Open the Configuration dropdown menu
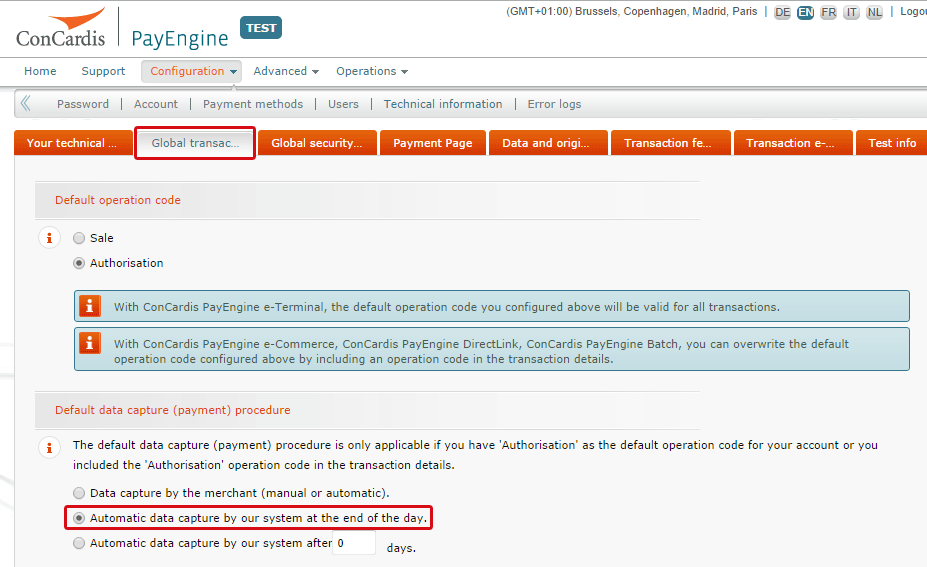Viewport: 927px width, 567px height. pos(193,71)
